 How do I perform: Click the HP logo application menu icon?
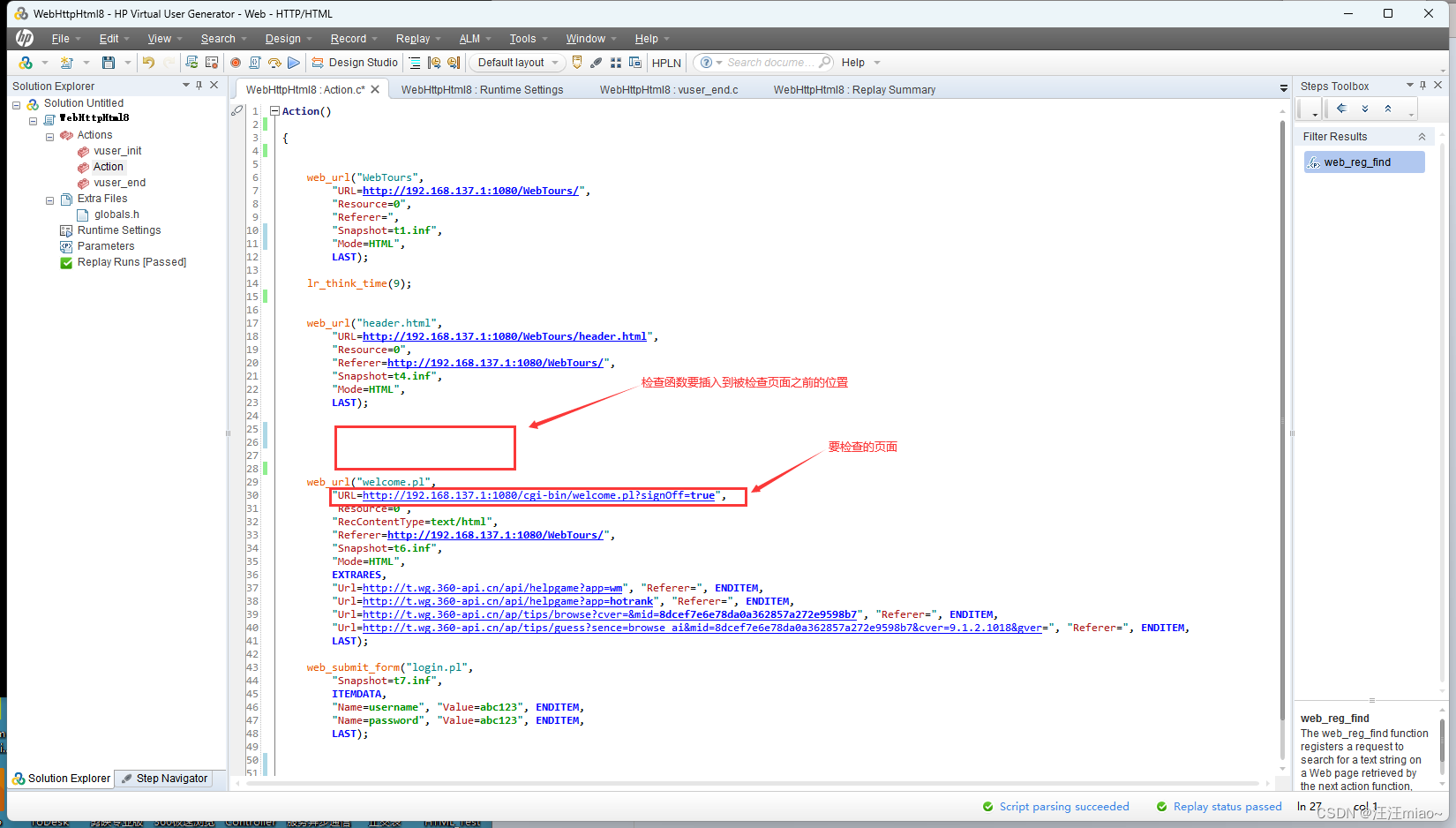tap(25, 38)
